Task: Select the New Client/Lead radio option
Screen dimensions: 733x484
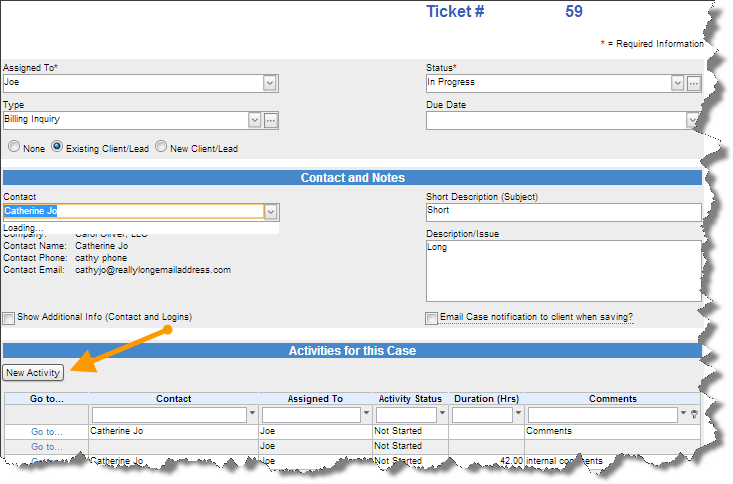Action: (161, 147)
